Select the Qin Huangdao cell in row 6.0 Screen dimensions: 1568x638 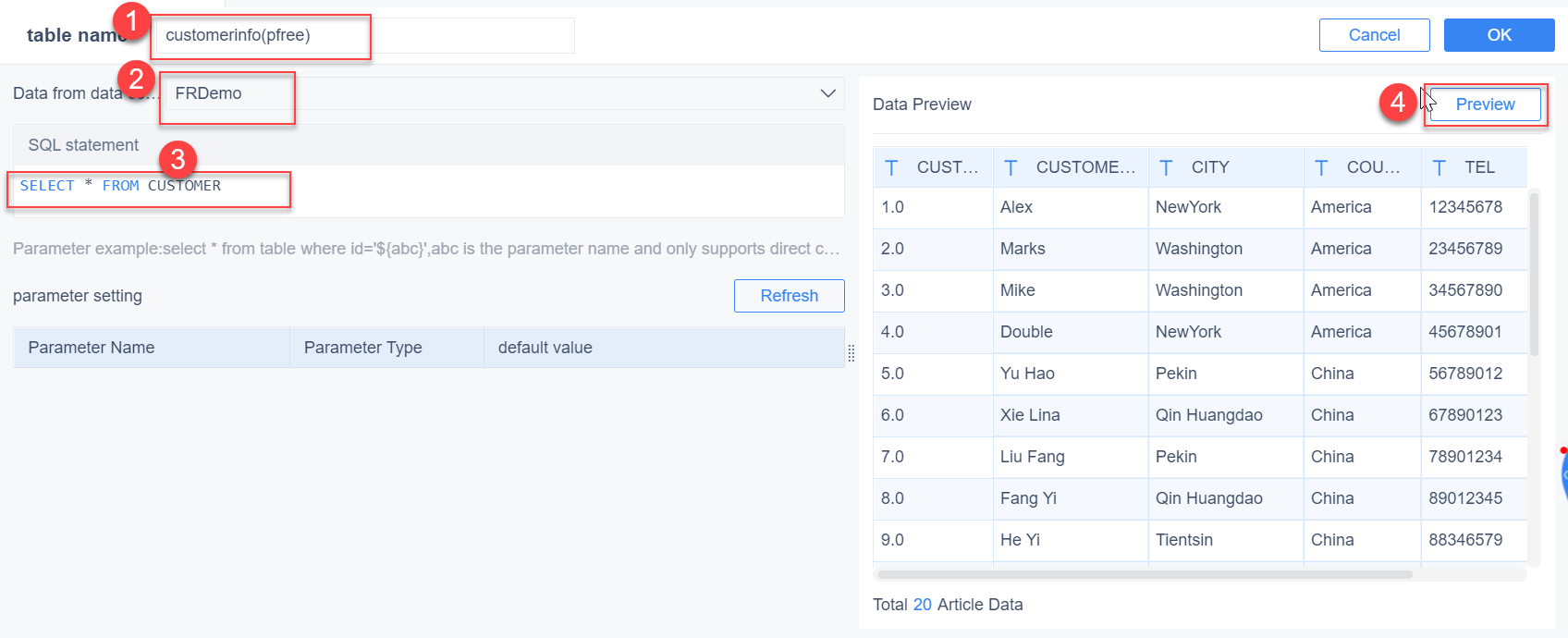(1208, 415)
